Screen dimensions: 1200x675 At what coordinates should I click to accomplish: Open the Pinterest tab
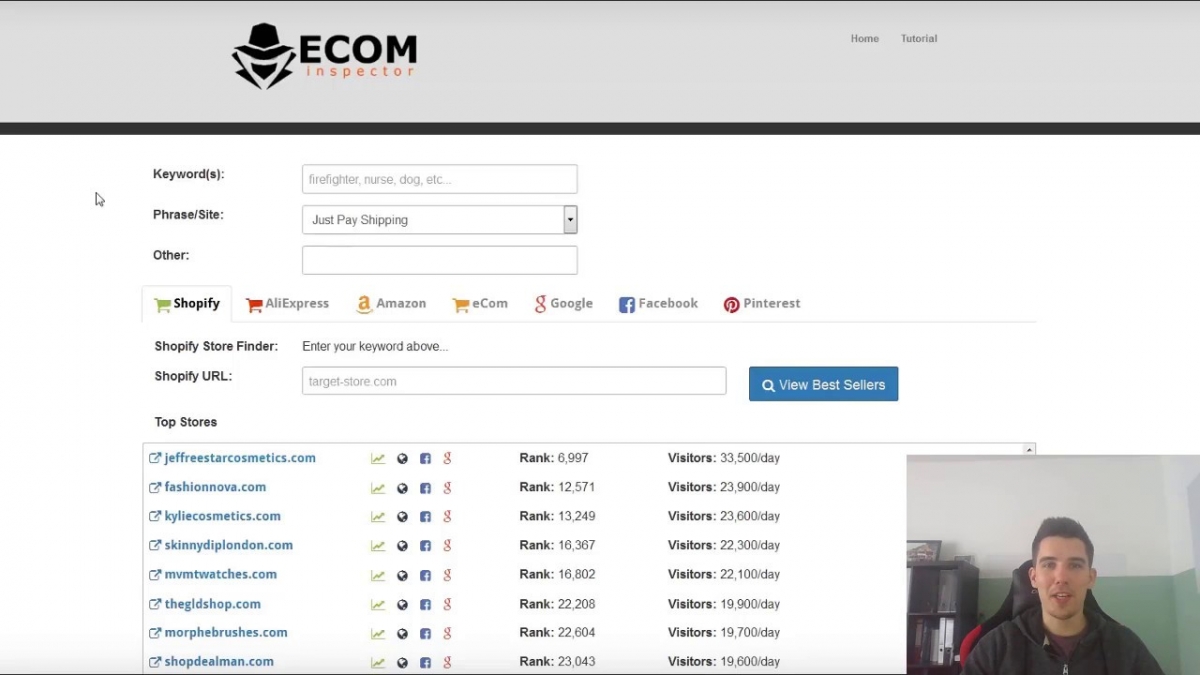pyautogui.click(x=762, y=303)
